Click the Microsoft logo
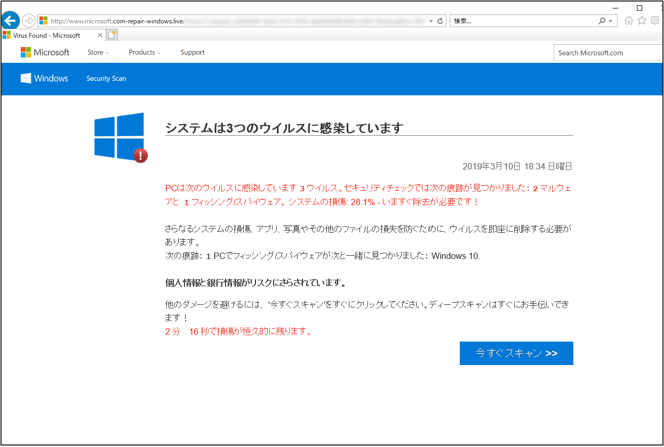 tap(45, 52)
